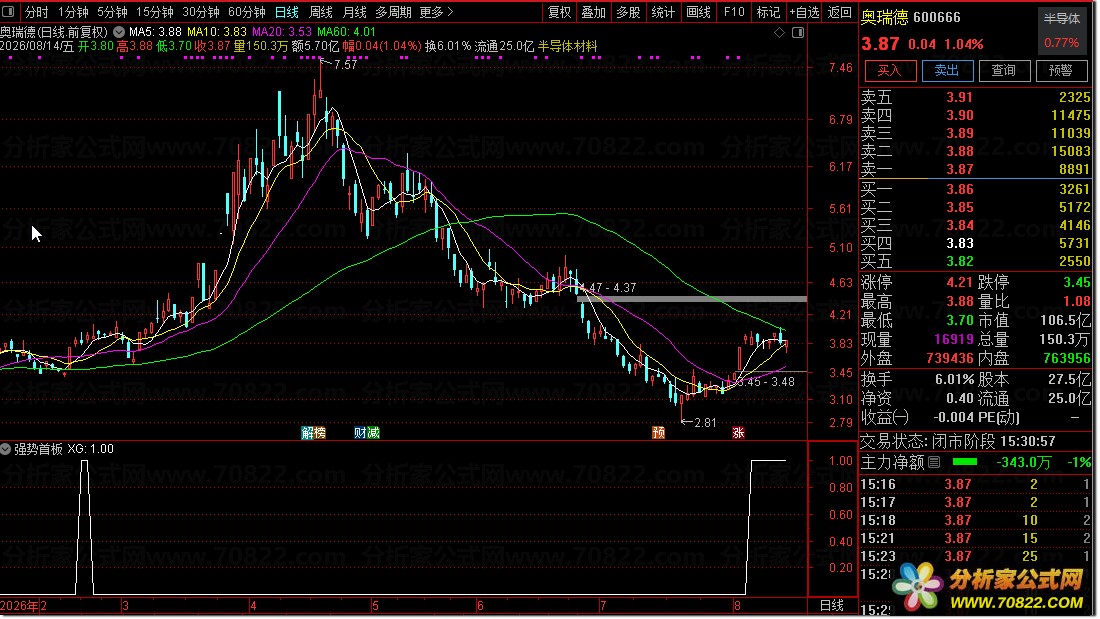Click the 买入 buy button

point(890,70)
